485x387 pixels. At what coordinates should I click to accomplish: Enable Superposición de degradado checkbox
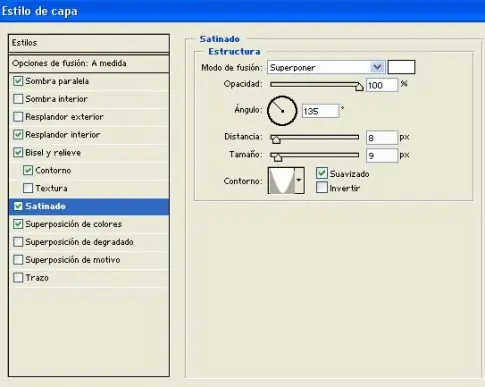point(18,242)
